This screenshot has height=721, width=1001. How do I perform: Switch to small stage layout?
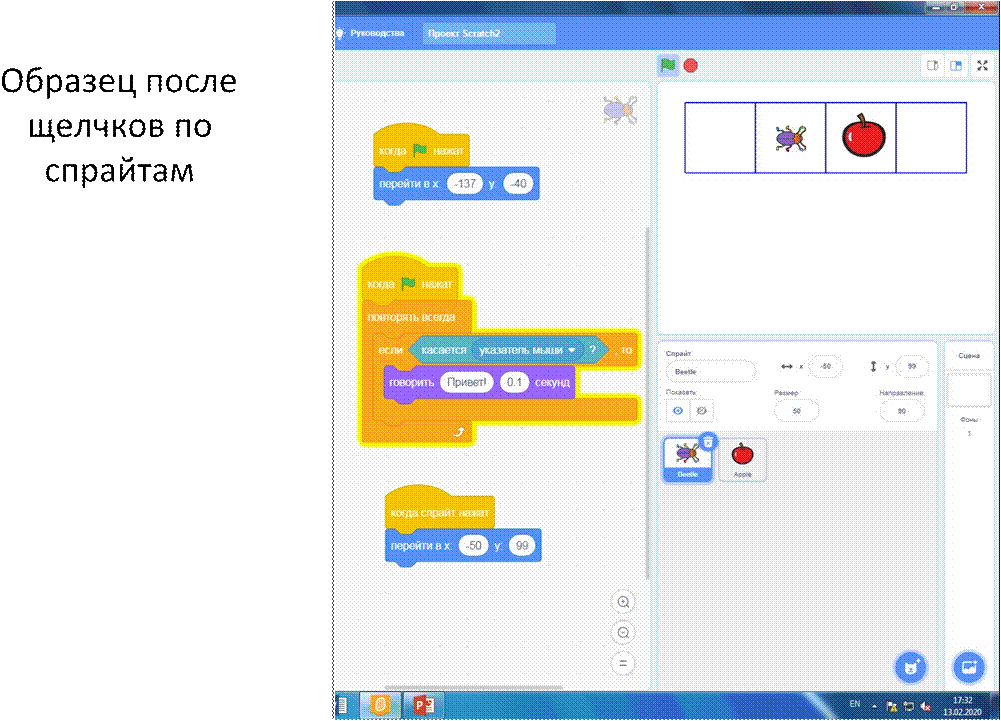point(932,66)
